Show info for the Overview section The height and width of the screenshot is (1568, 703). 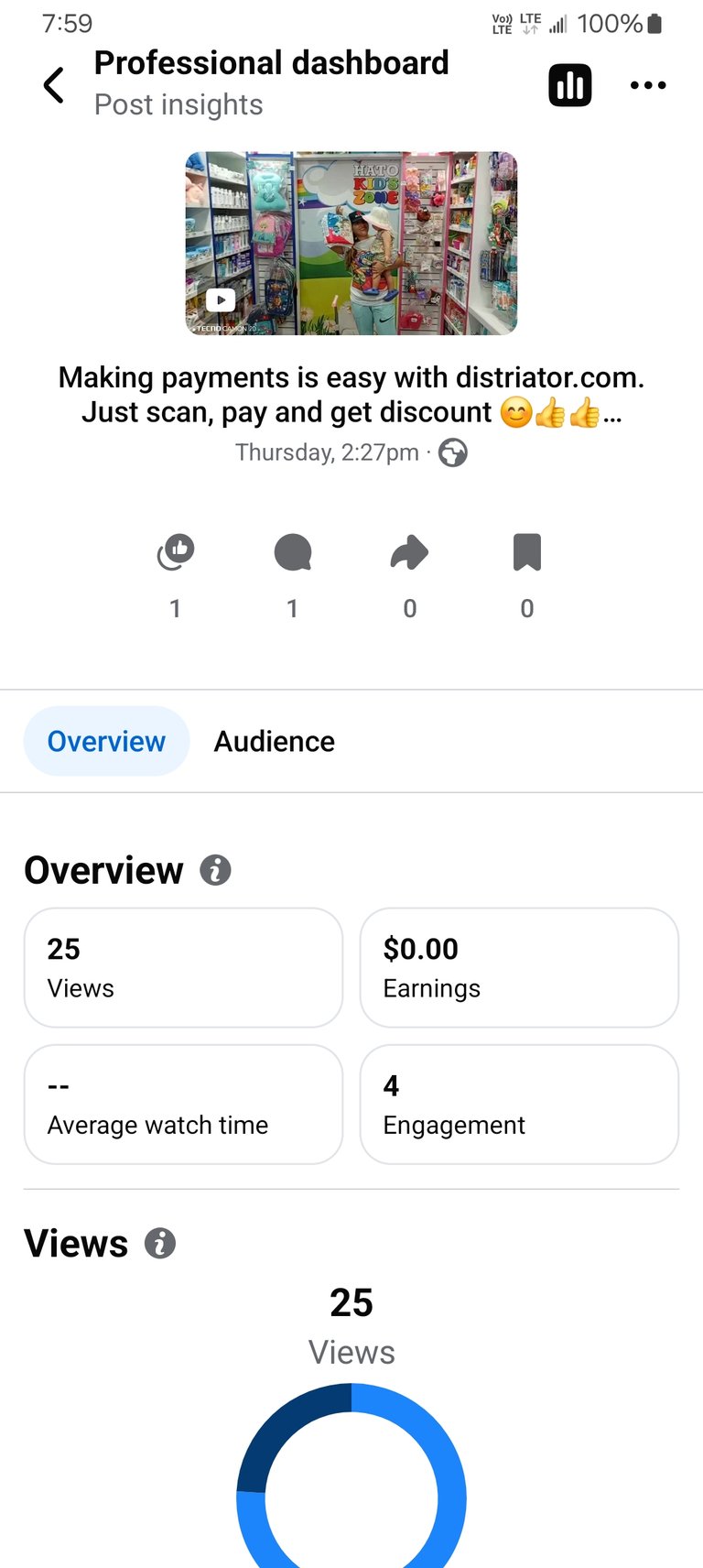click(216, 870)
